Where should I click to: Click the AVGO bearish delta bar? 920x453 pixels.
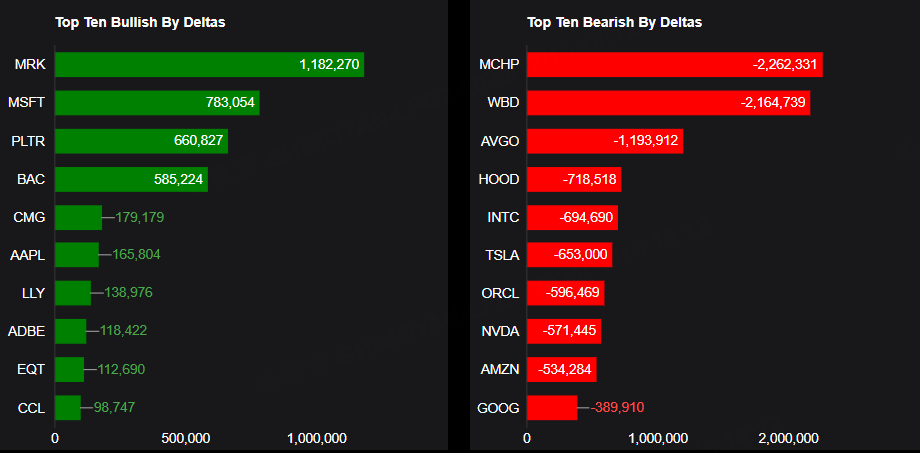(604, 141)
